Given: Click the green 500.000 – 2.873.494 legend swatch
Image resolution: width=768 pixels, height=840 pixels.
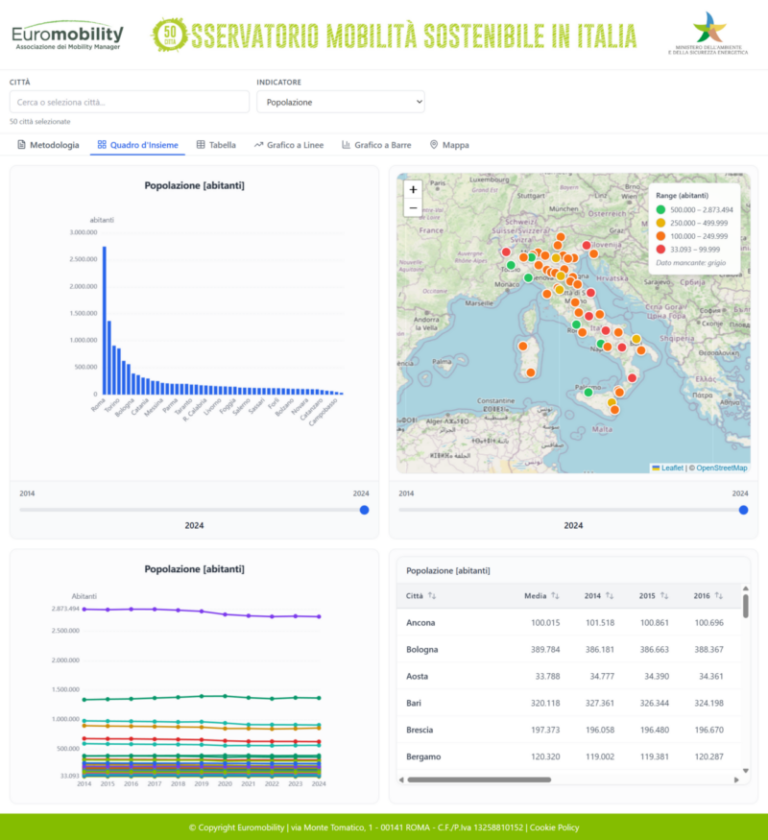Looking at the screenshot, I should (661, 209).
